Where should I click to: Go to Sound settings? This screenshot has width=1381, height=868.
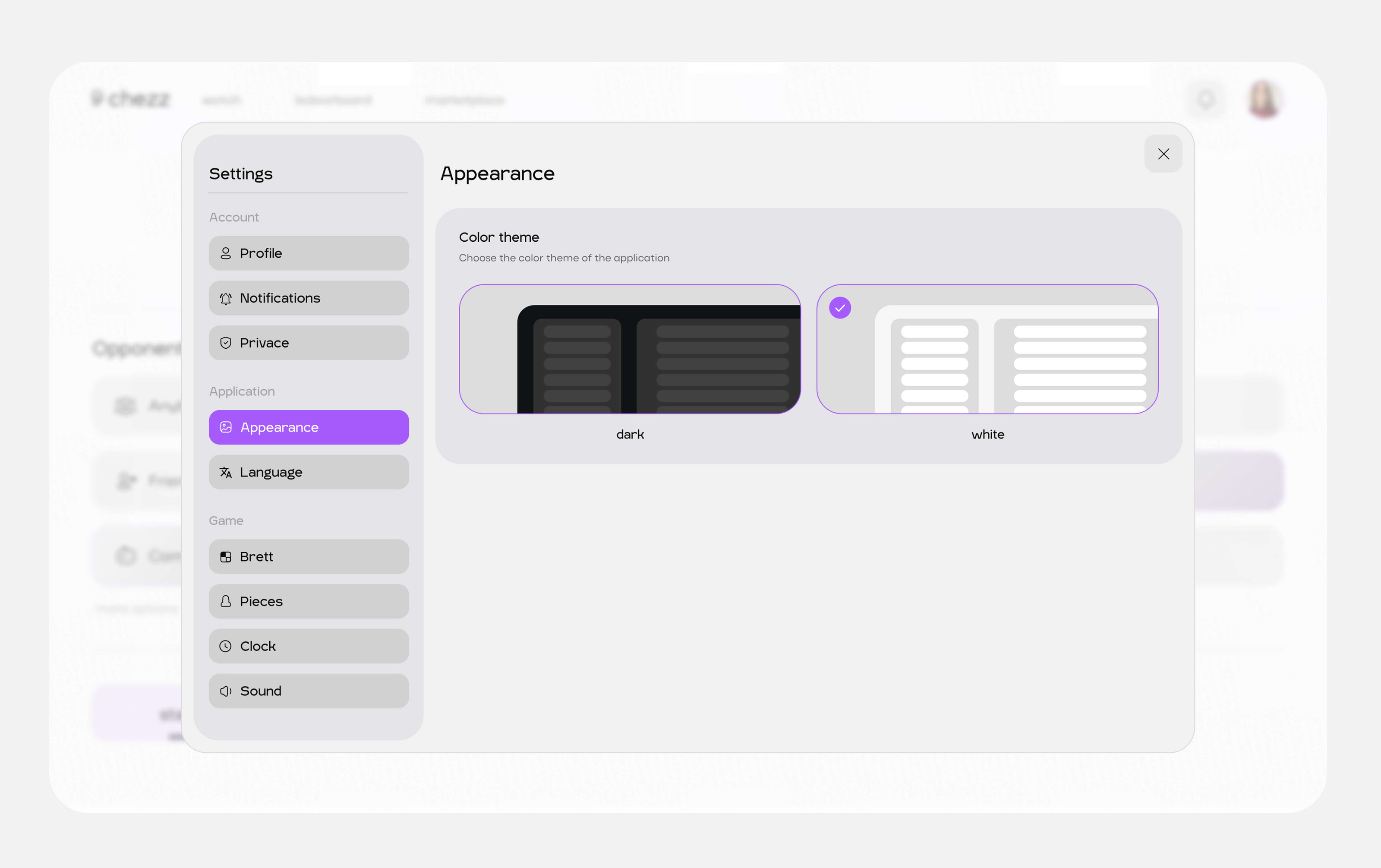click(x=309, y=691)
